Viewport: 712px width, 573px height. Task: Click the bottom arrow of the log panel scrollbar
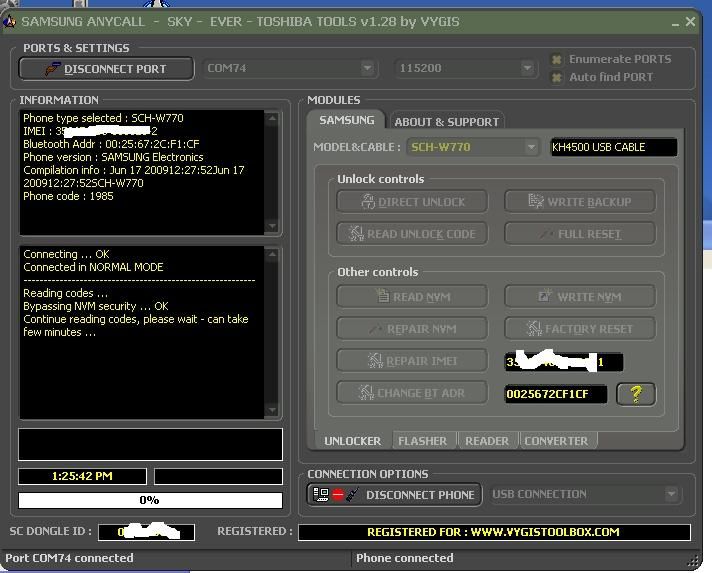tap(272, 410)
